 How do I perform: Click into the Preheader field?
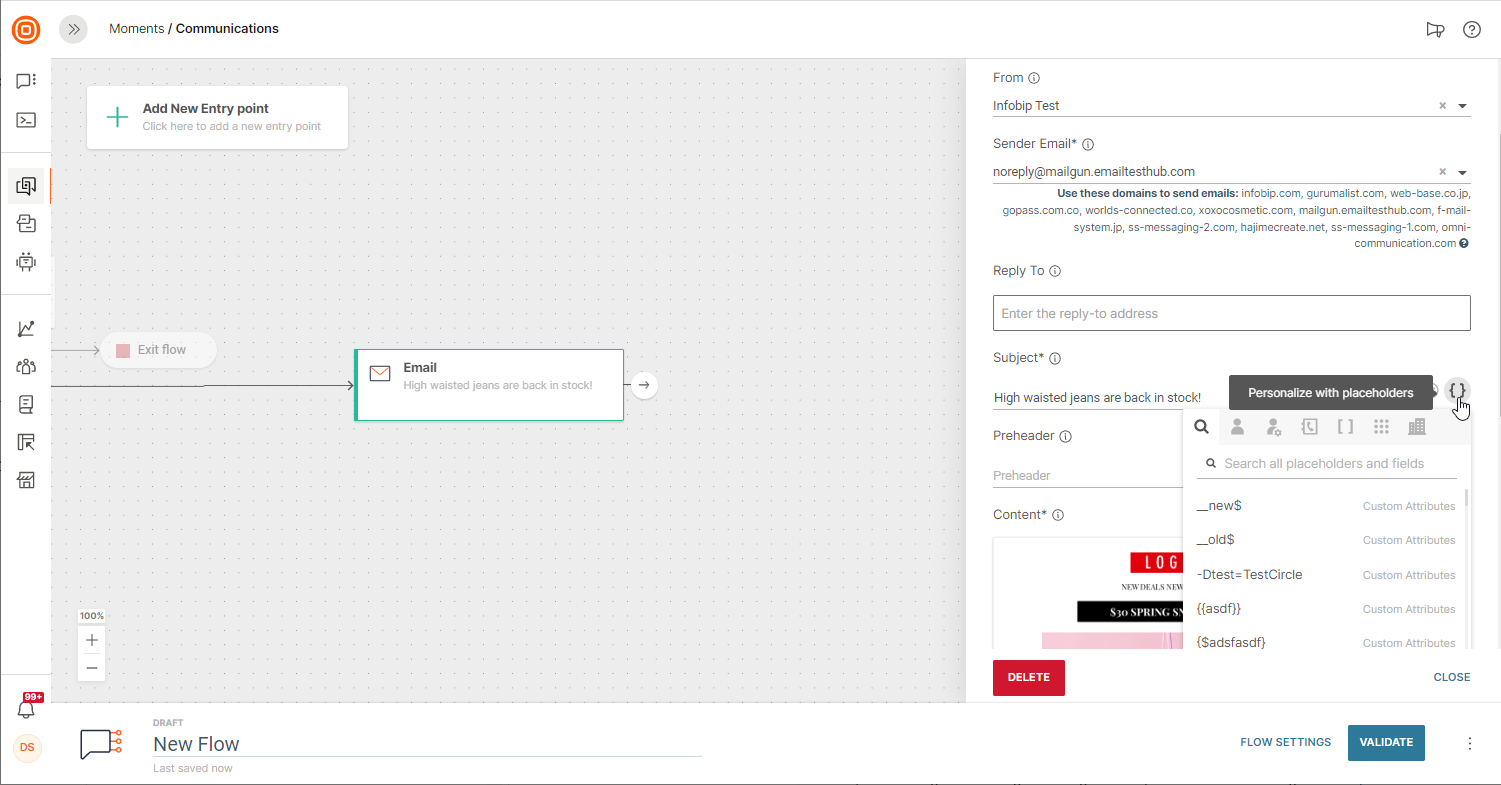[x=1087, y=476]
